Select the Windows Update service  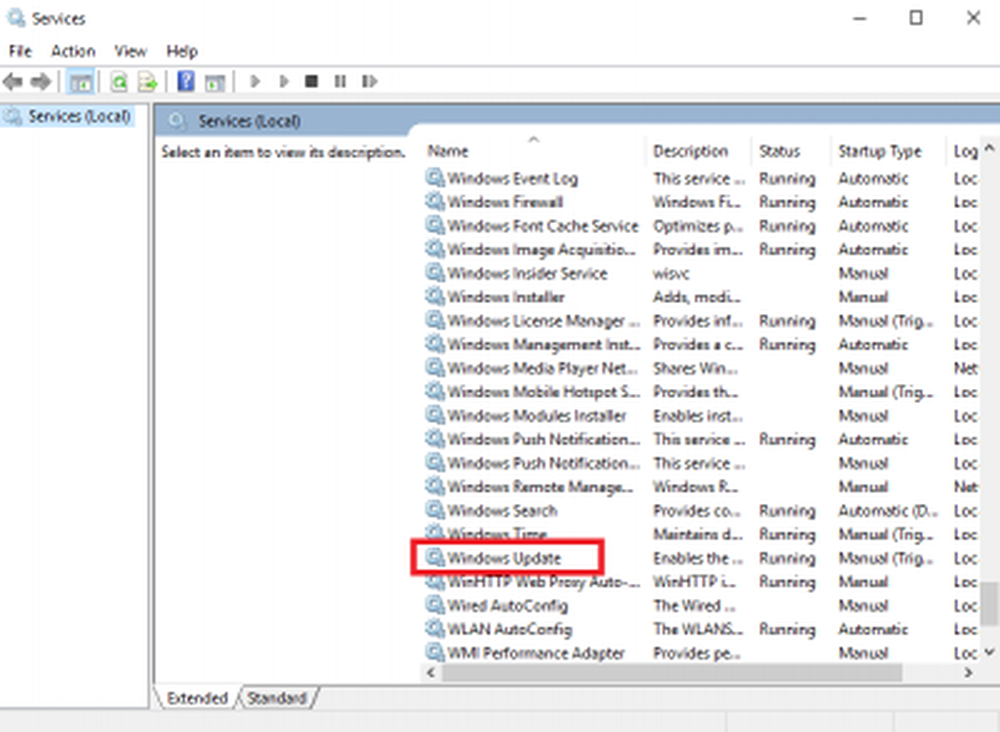(x=504, y=558)
